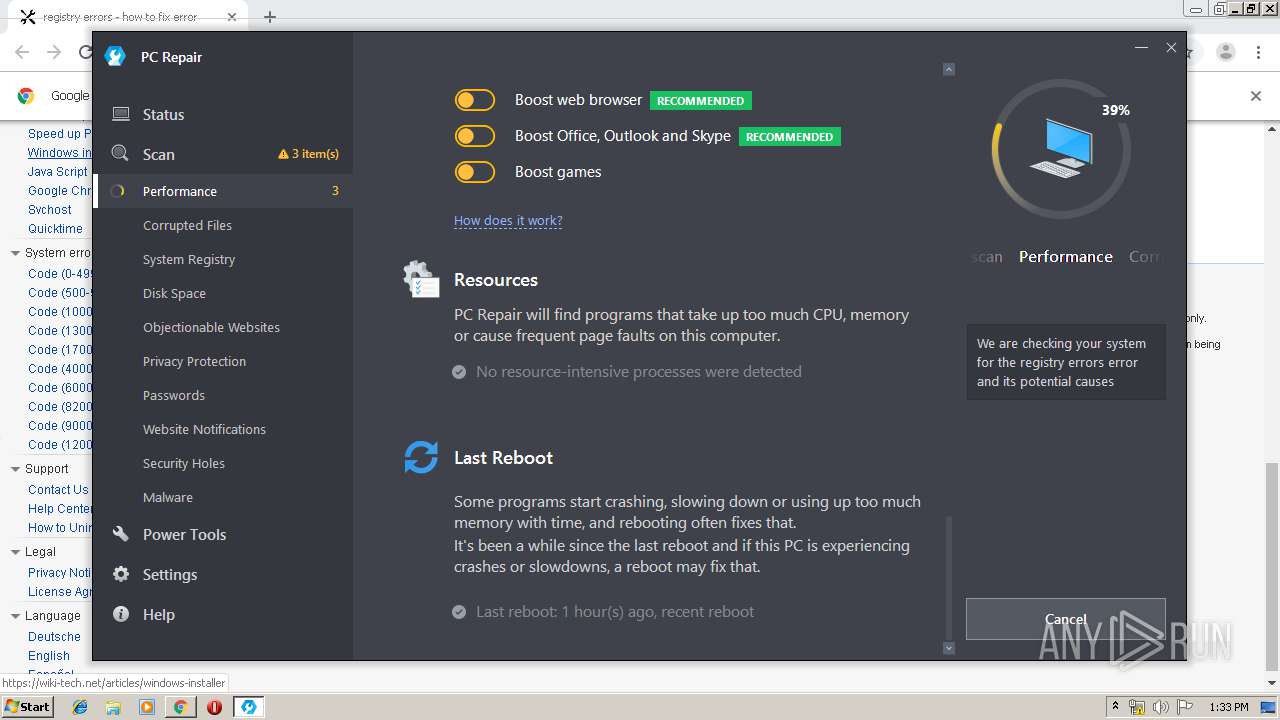Open Contact Us link in browser

coord(58,490)
